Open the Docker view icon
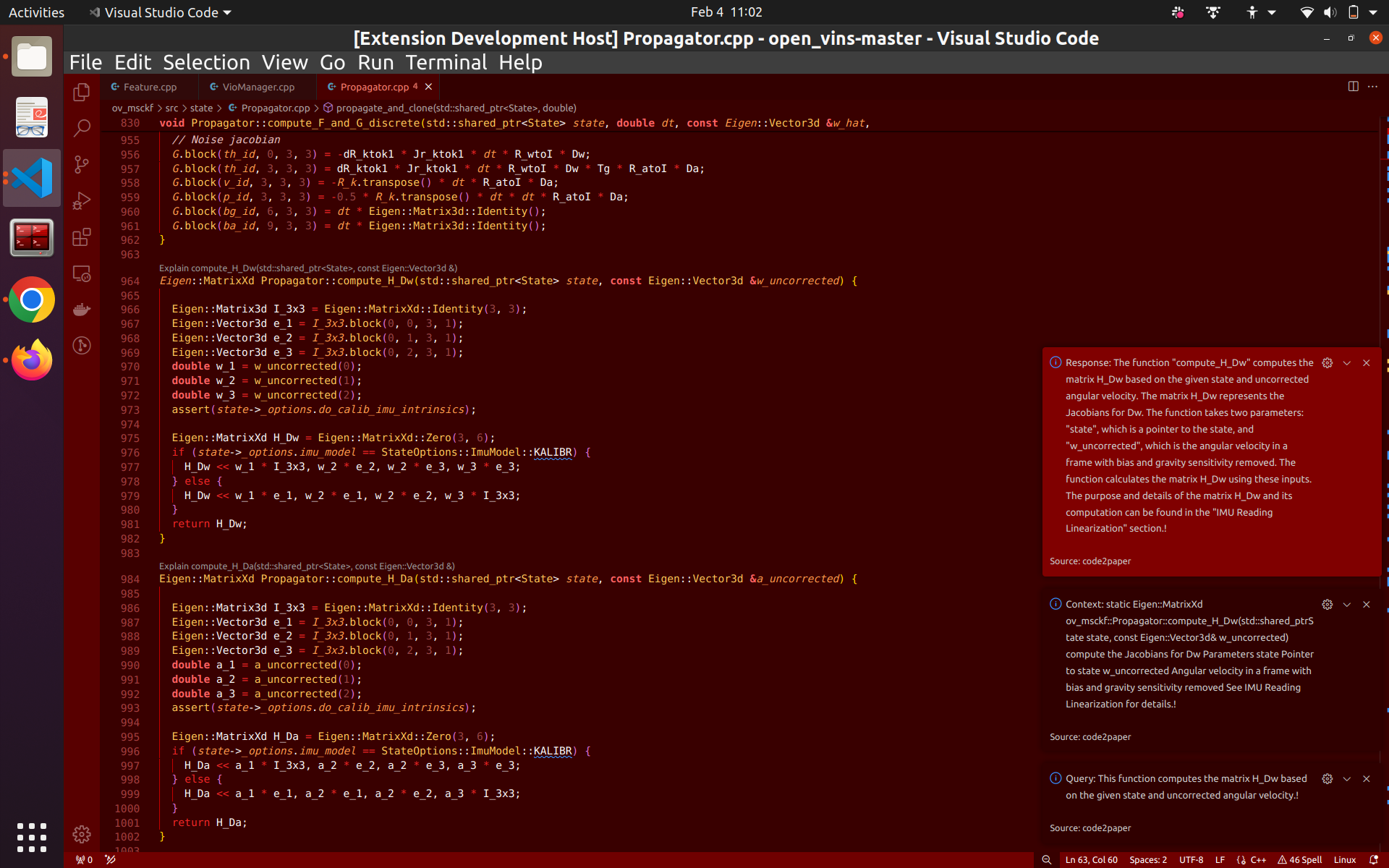Image resolution: width=1389 pixels, height=868 pixels. pos(82,310)
